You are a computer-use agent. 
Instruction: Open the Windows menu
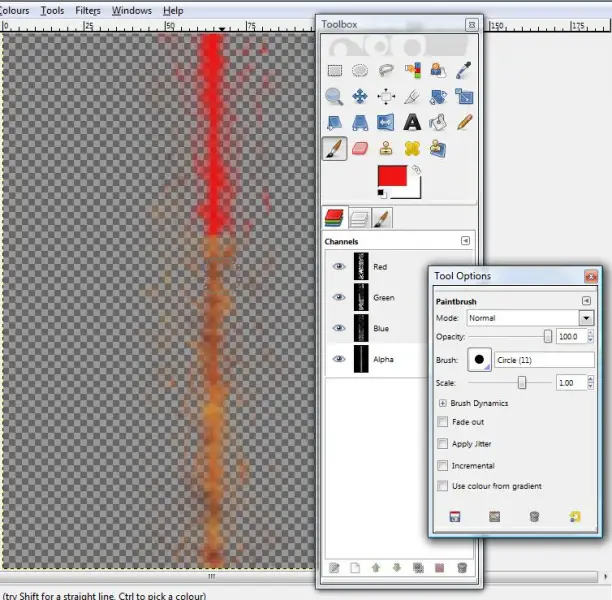tap(132, 11)
